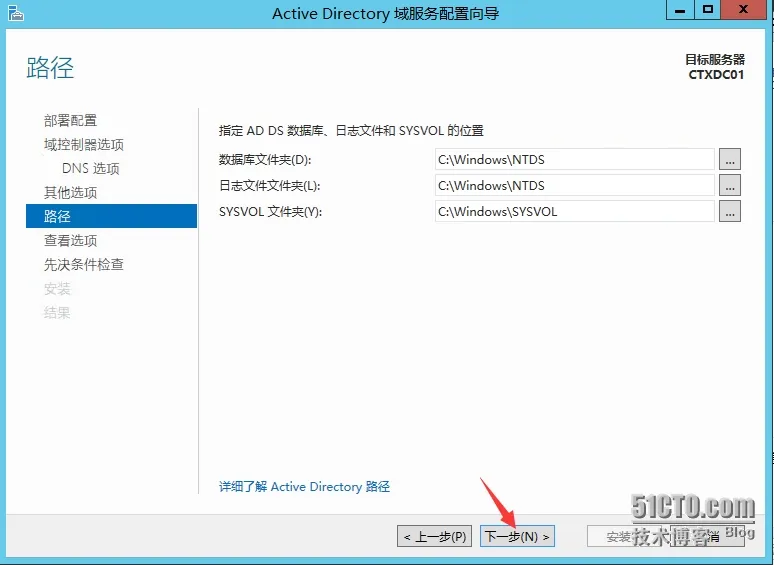Click the large 路径 page heading

pos(50,68)
